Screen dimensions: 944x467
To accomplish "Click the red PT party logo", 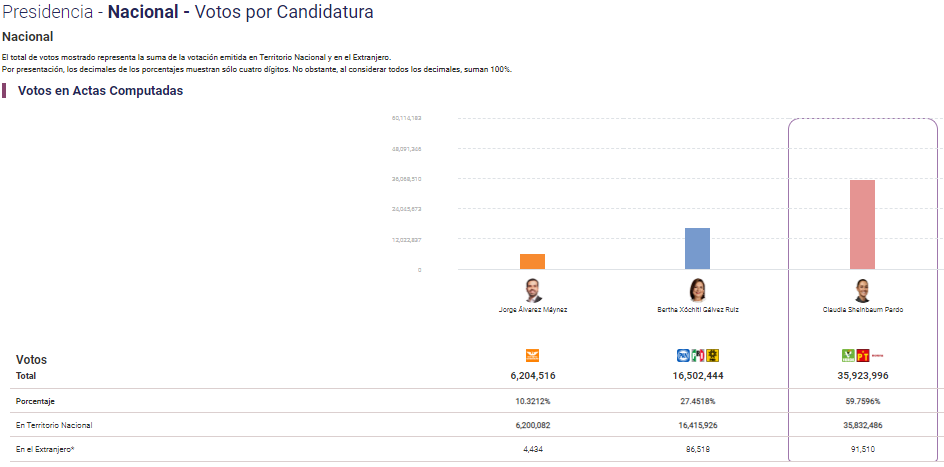I will pos(863,356).
